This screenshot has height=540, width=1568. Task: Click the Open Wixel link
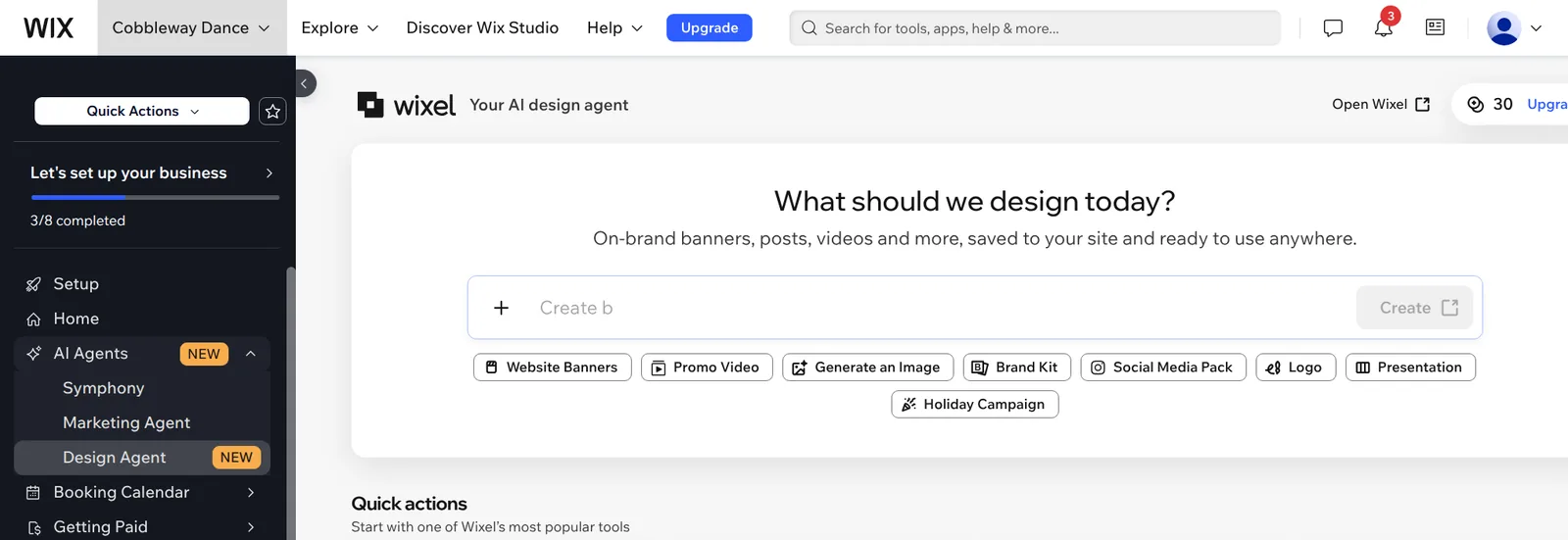[x=1381, y=104]
